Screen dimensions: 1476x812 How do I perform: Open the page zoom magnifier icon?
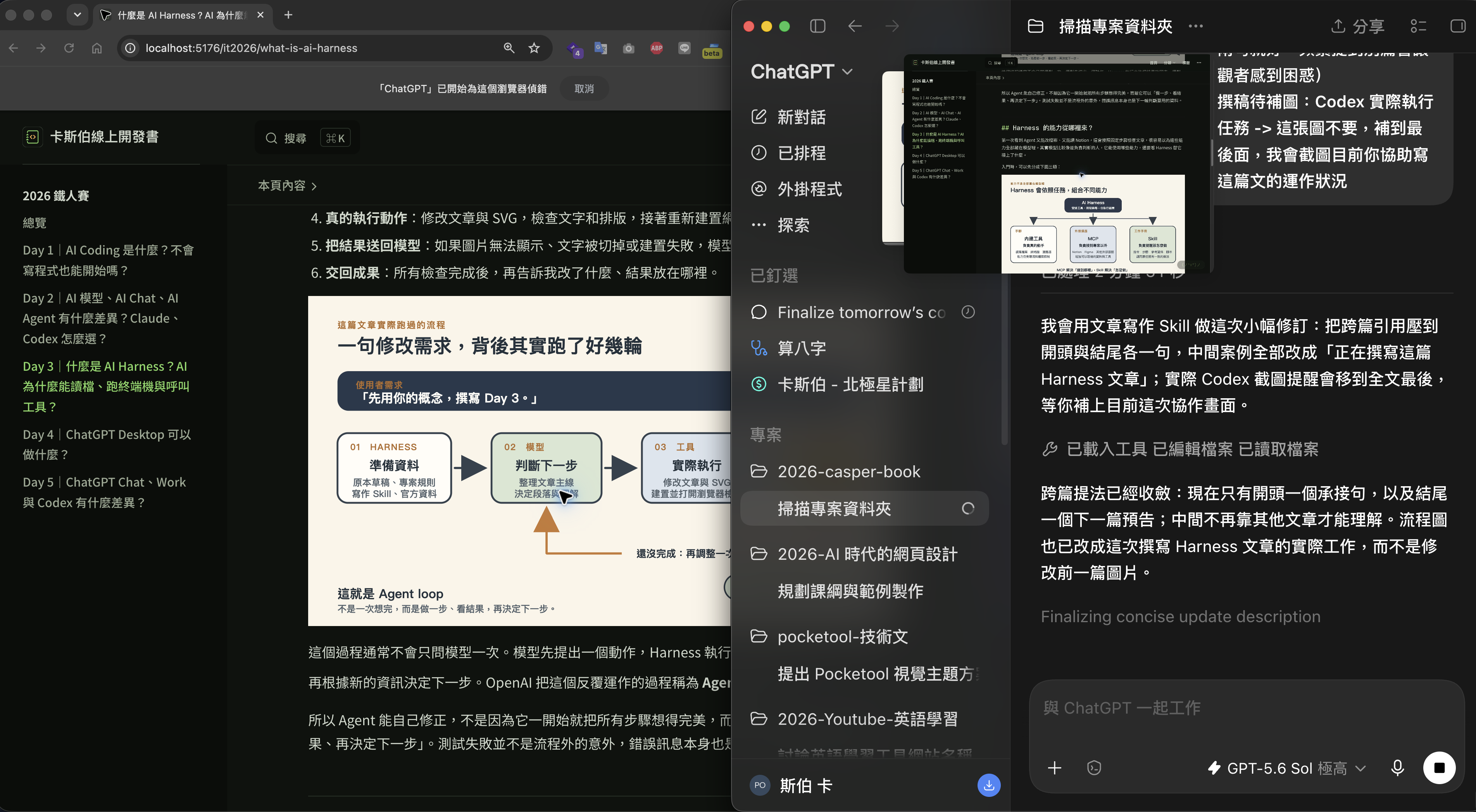click(509, 48)
